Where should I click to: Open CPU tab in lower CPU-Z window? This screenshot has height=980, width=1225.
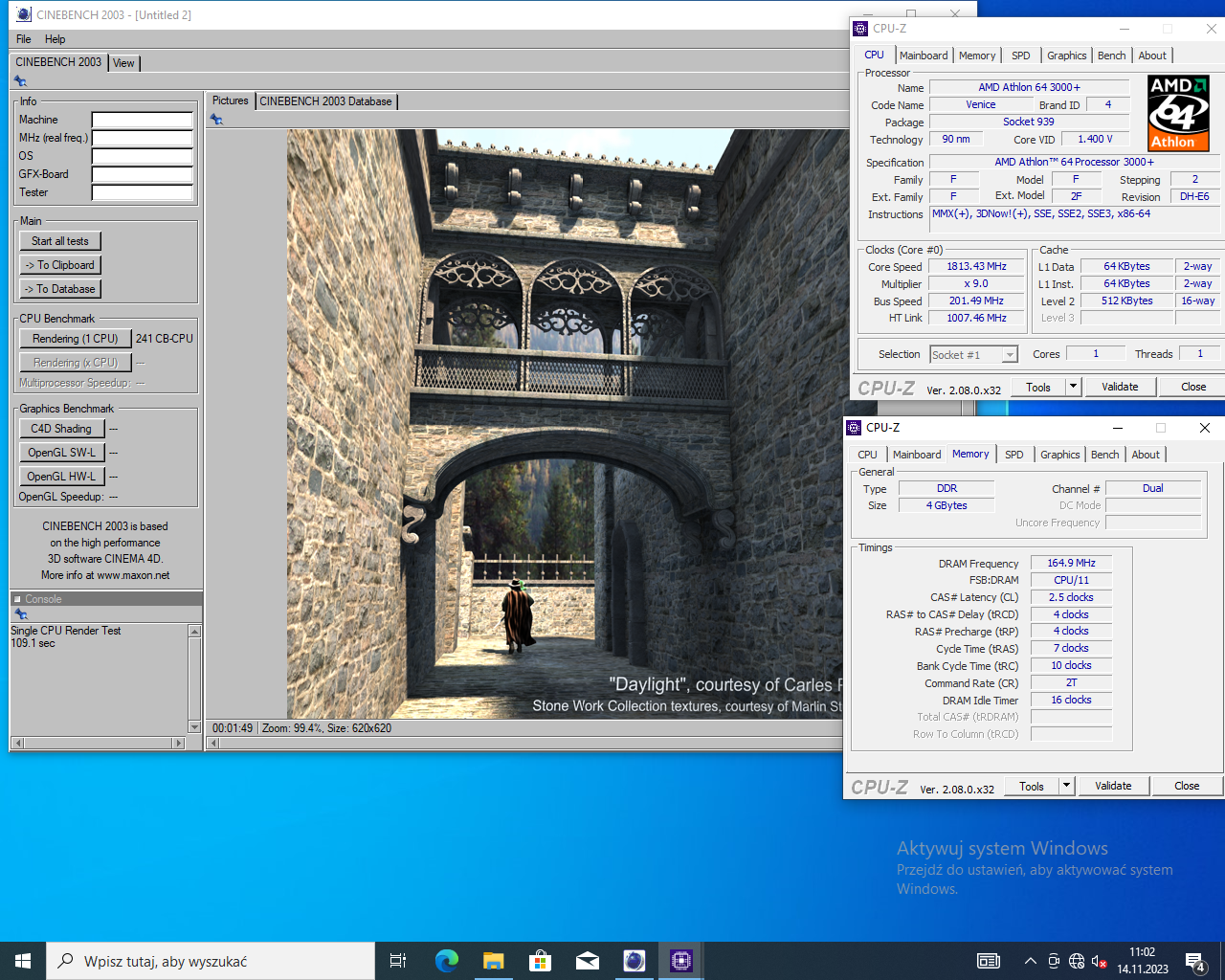(867, 455)
